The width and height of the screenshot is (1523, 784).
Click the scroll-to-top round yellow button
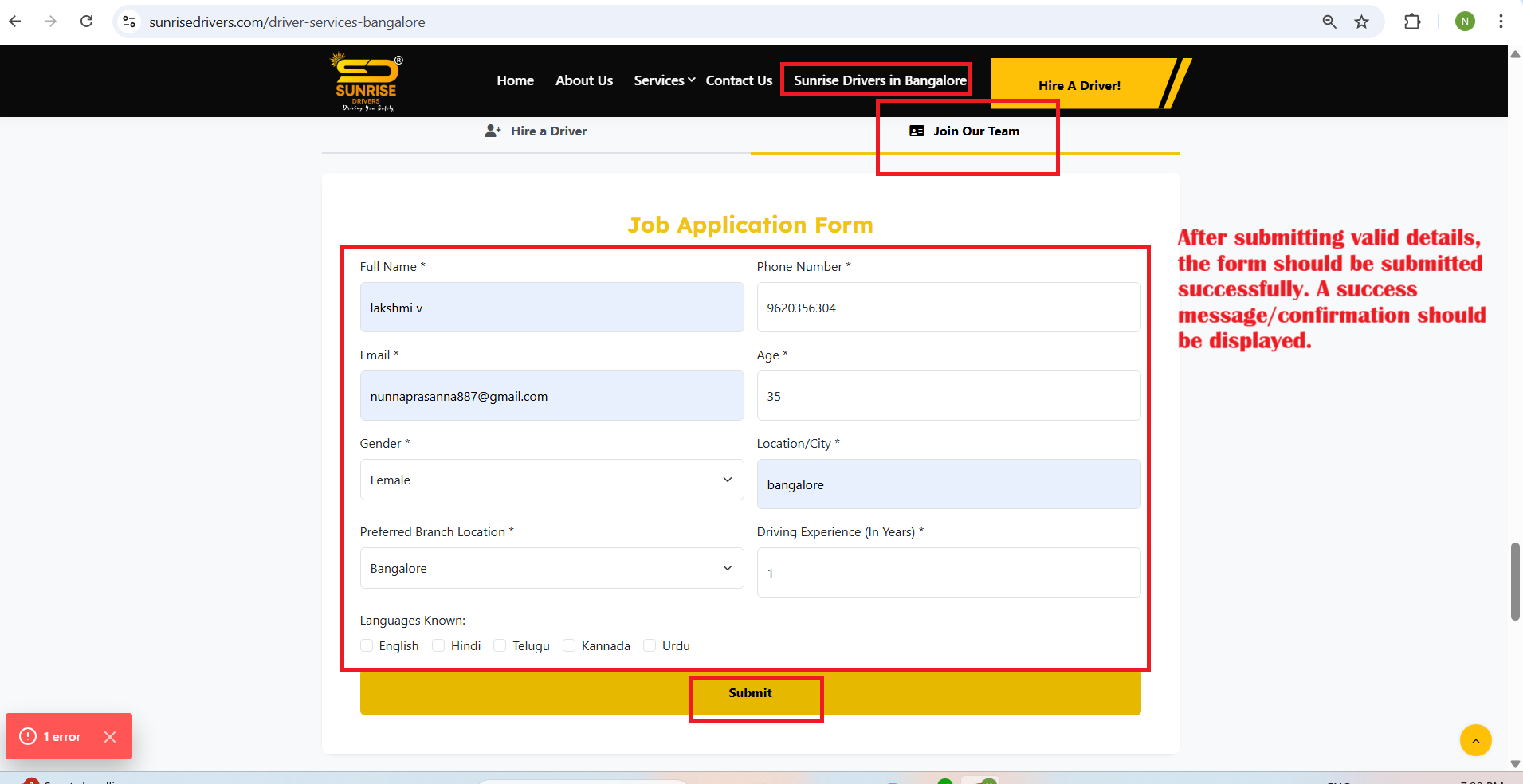1475,740
